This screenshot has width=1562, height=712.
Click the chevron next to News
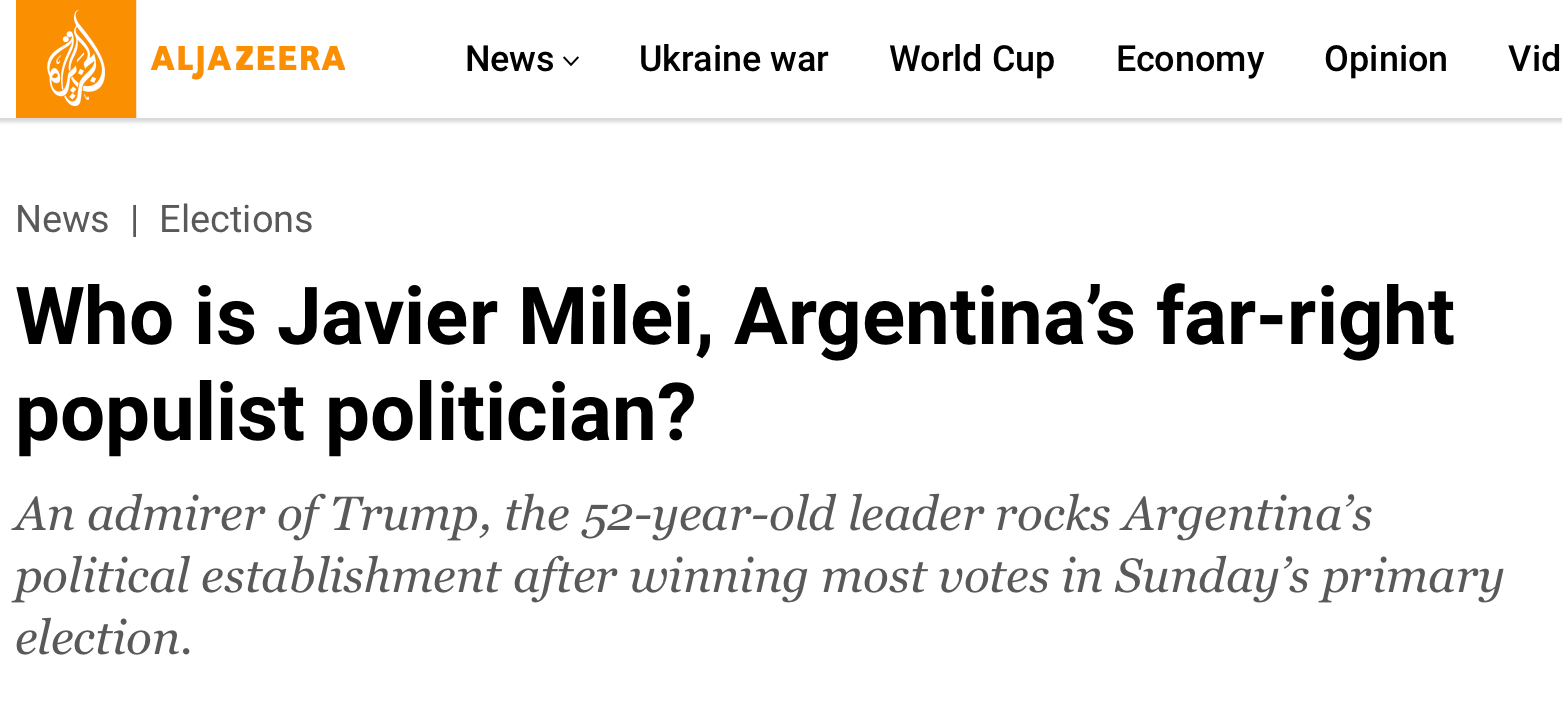click(x=570, y=62)
